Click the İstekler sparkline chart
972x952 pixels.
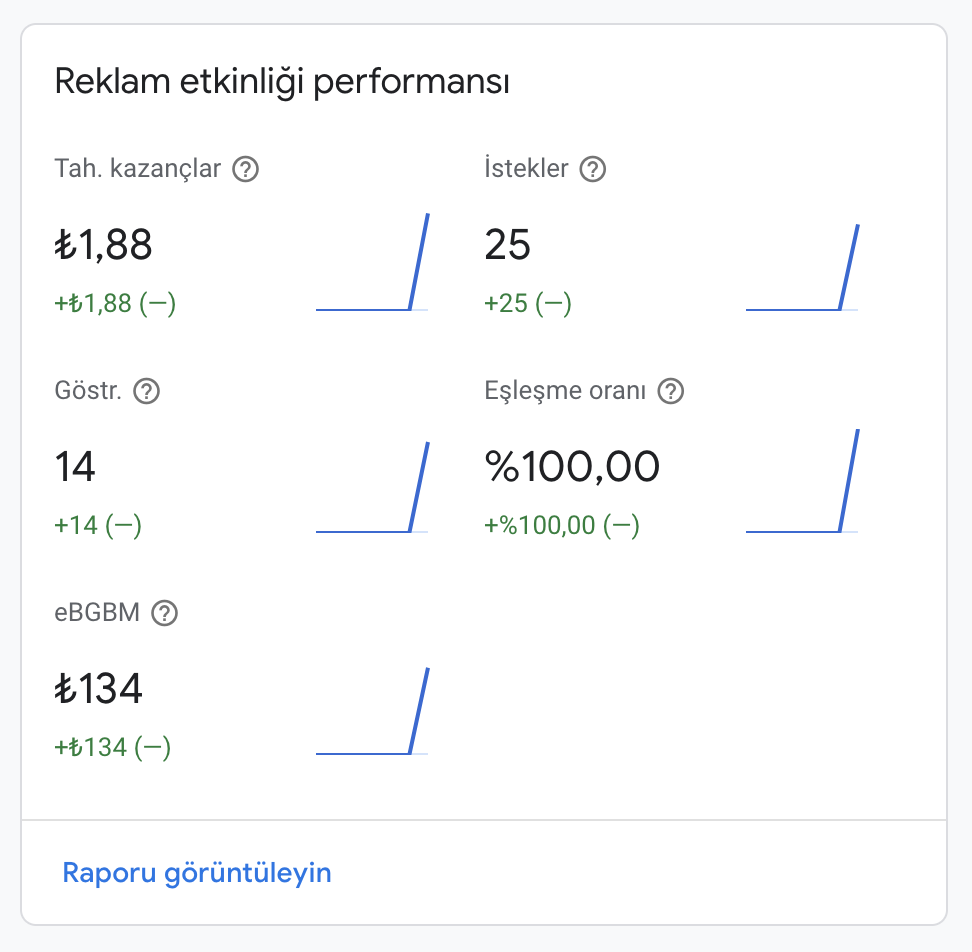(x=802, y=267)
